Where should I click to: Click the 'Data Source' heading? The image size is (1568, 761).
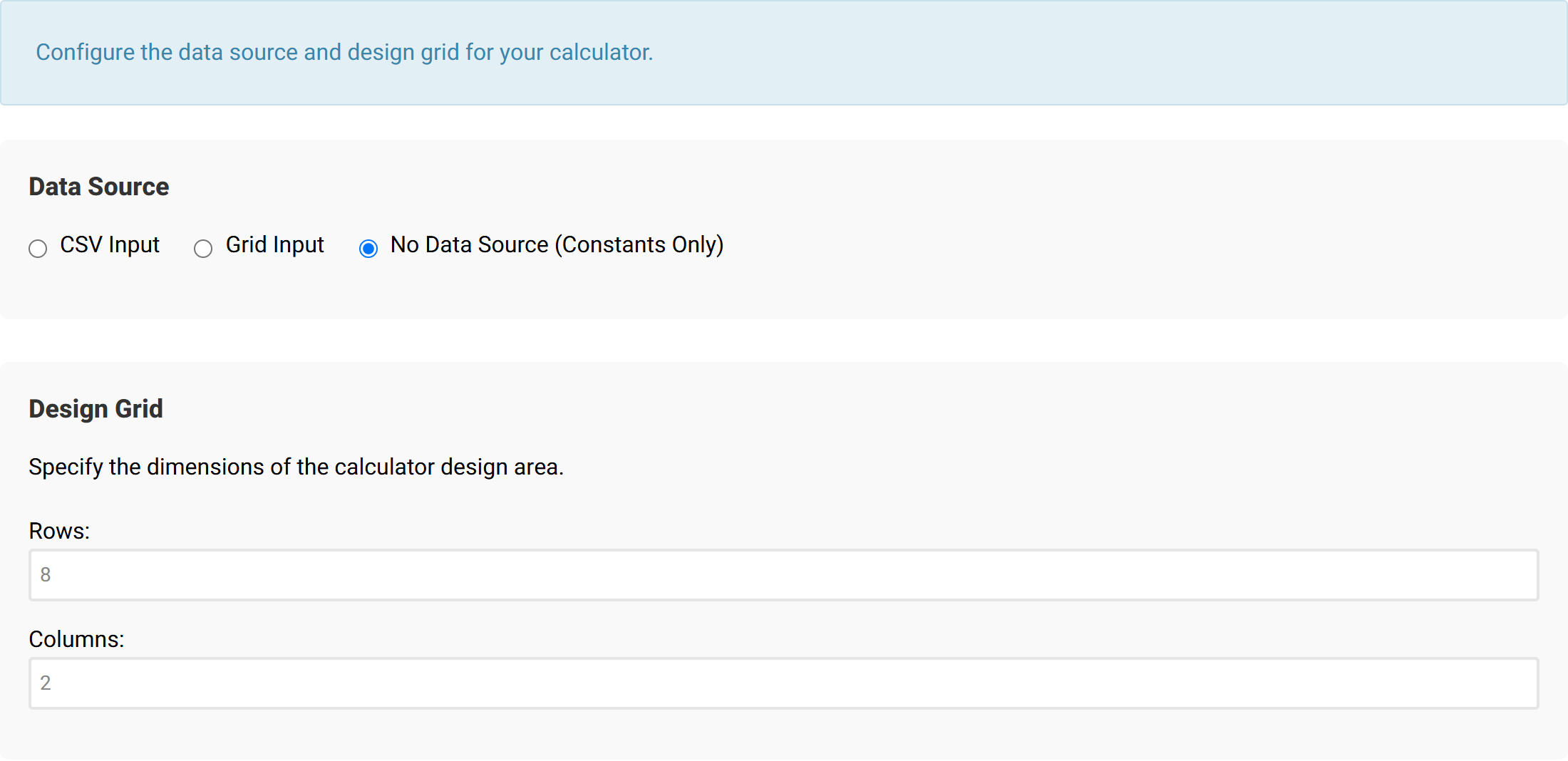pos(99,187)
